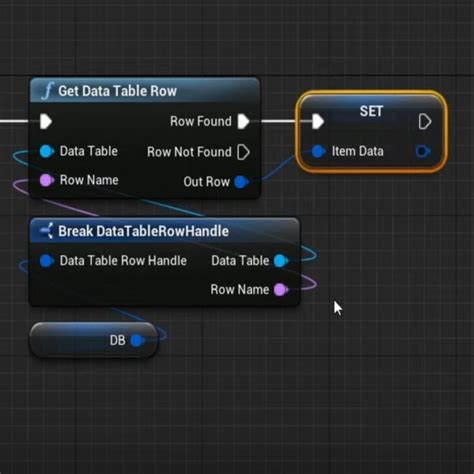Click the Data Table Row Handle input pin
This screenshot has height=474, width=474.
click(x=47, y=261)
